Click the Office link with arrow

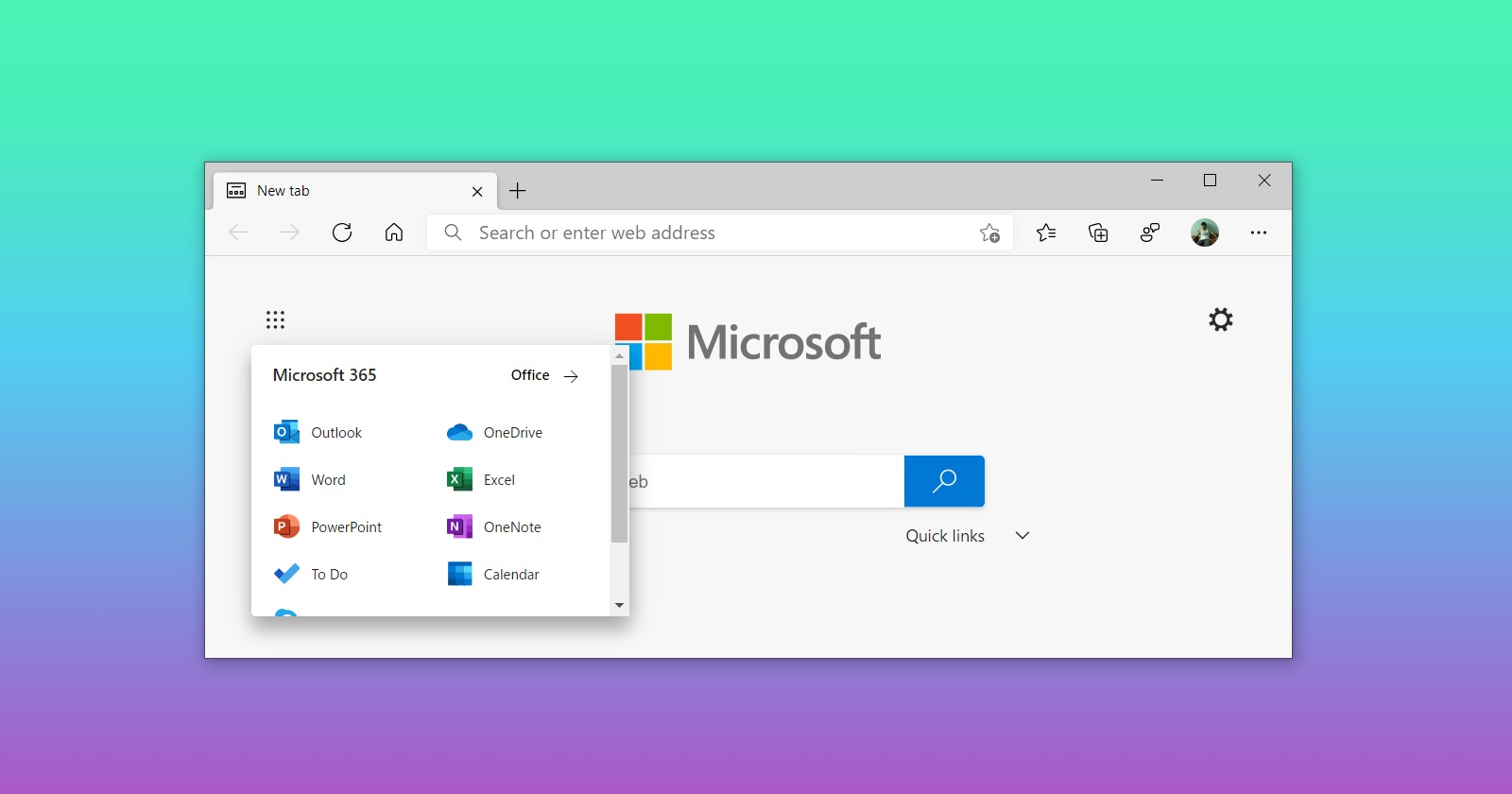coord(544,375)
